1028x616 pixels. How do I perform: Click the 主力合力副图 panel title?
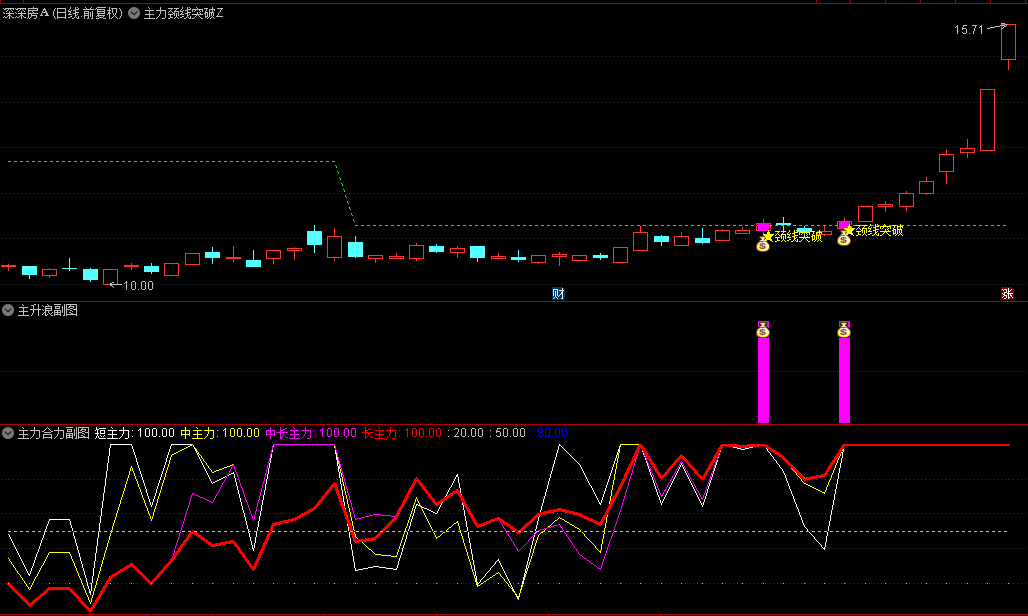tap(53, 433)
